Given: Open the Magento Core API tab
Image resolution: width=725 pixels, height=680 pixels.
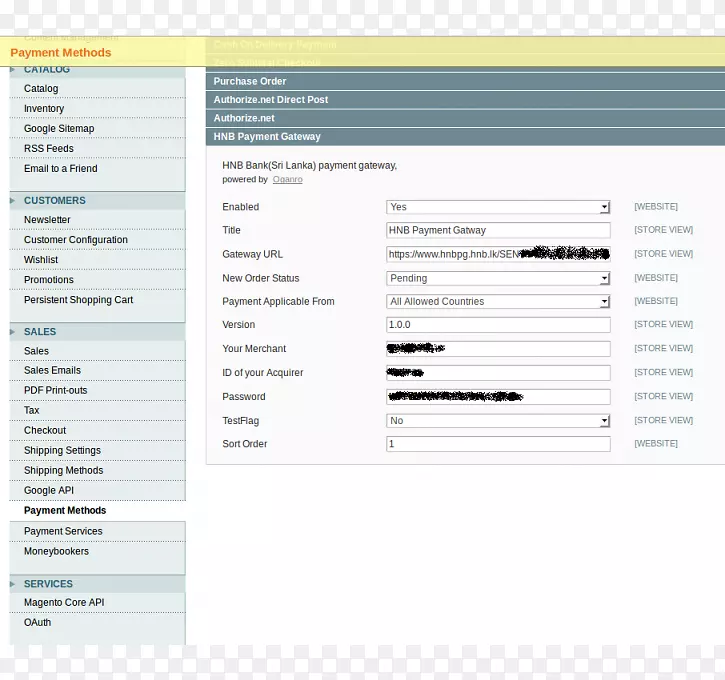Looking at the screenshot, I should (x=64, y=603).
